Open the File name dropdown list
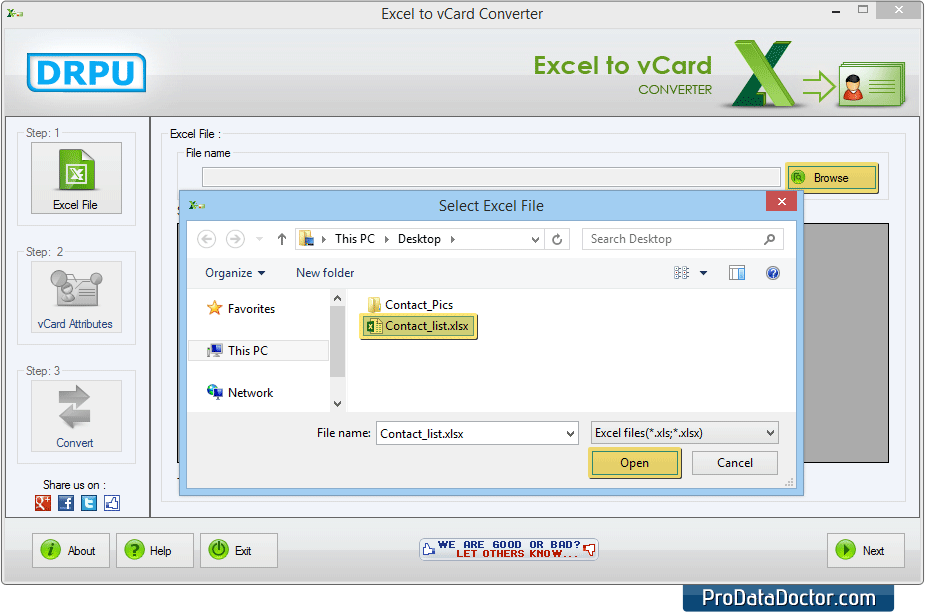925x612 pixels. click(x=570, y=434)
